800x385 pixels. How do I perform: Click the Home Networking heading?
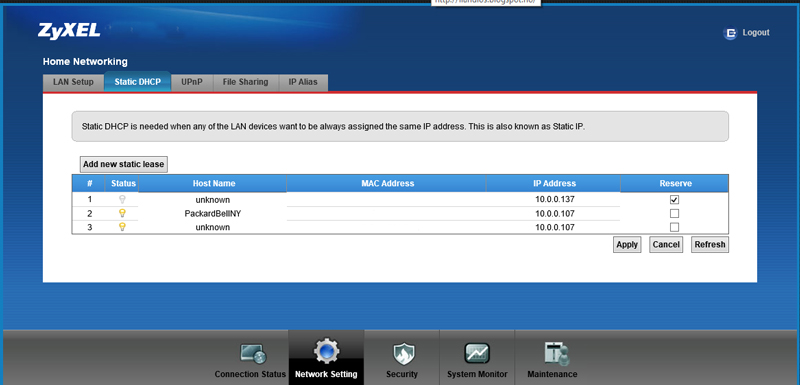click(85, 62)
